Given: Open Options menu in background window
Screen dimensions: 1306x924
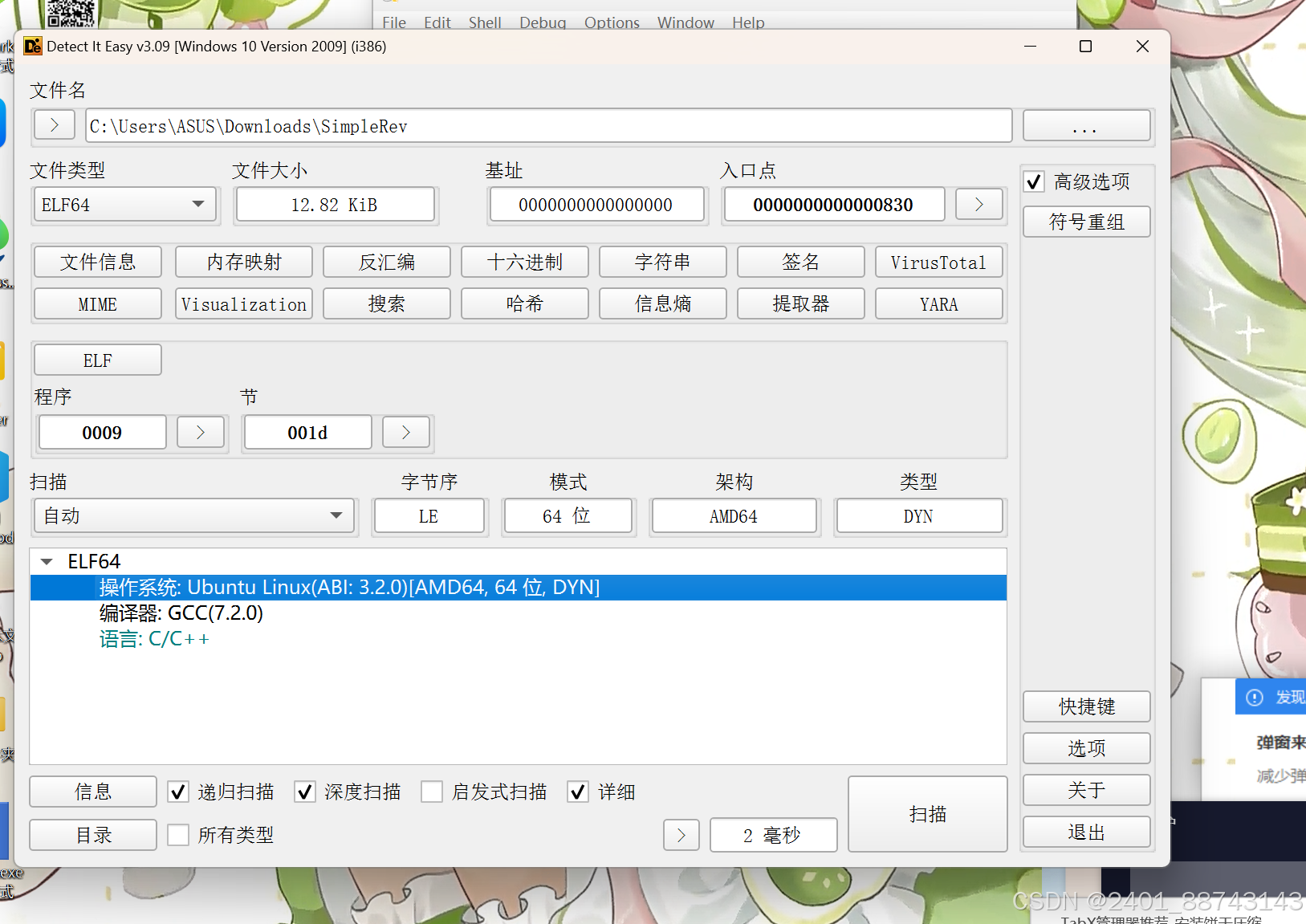Looking at the screenshot, I should coord(612,22).
